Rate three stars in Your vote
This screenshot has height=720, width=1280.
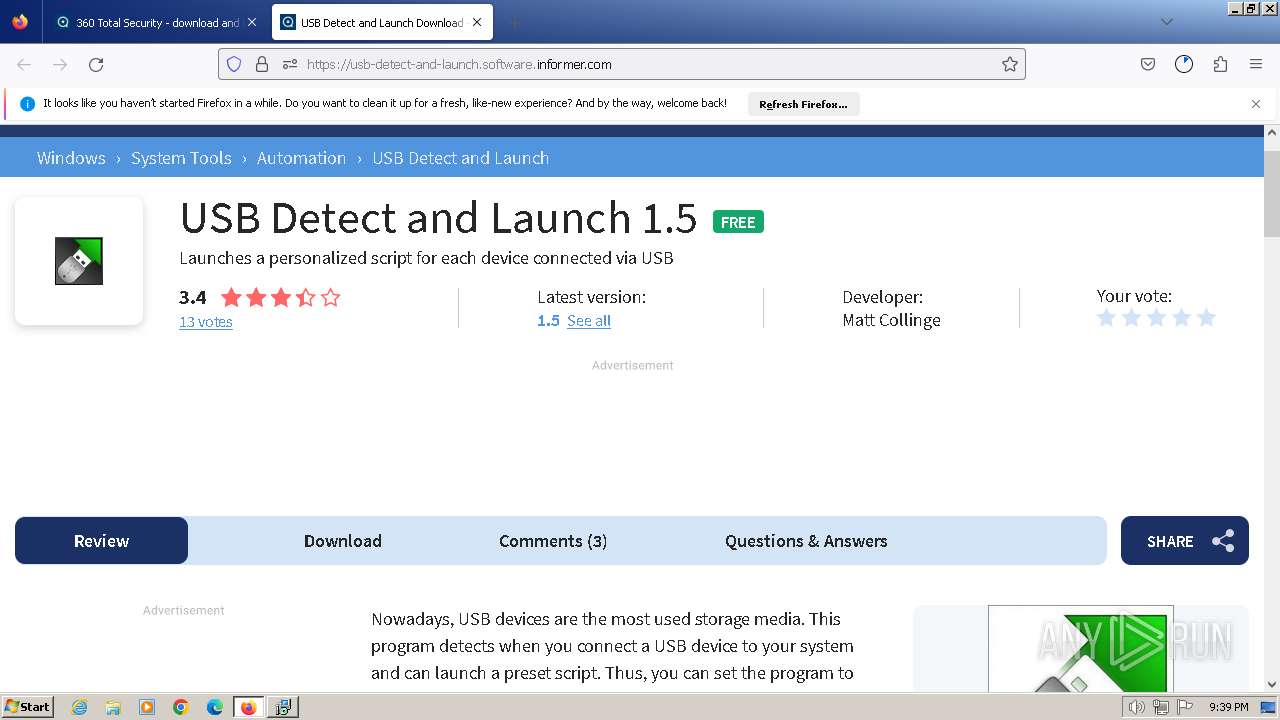[x=1156, y=318]
